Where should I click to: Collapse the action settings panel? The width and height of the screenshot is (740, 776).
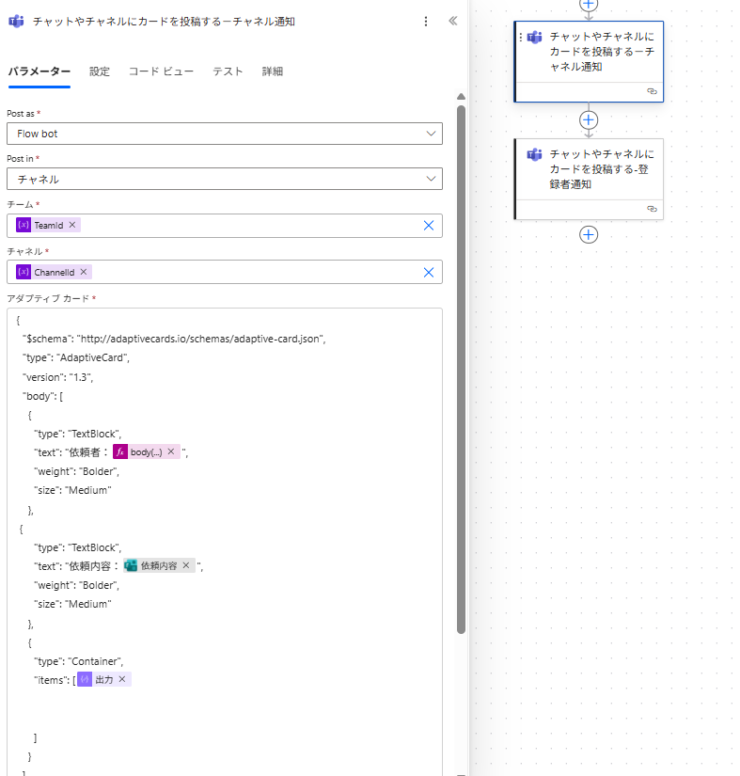[x=453, y=21]
